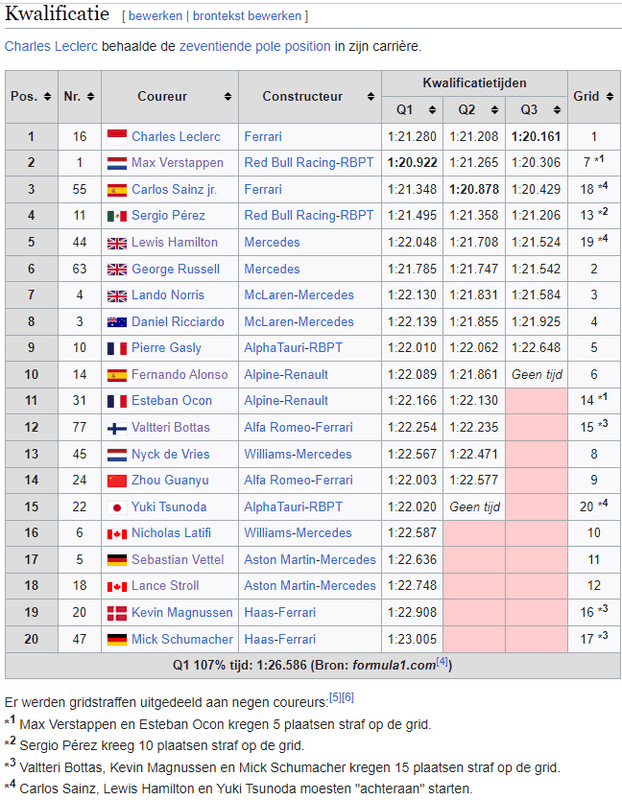Open Max Verstappen driver link
The height and width of the screenshot is (800, 622).
pos(177,163)
